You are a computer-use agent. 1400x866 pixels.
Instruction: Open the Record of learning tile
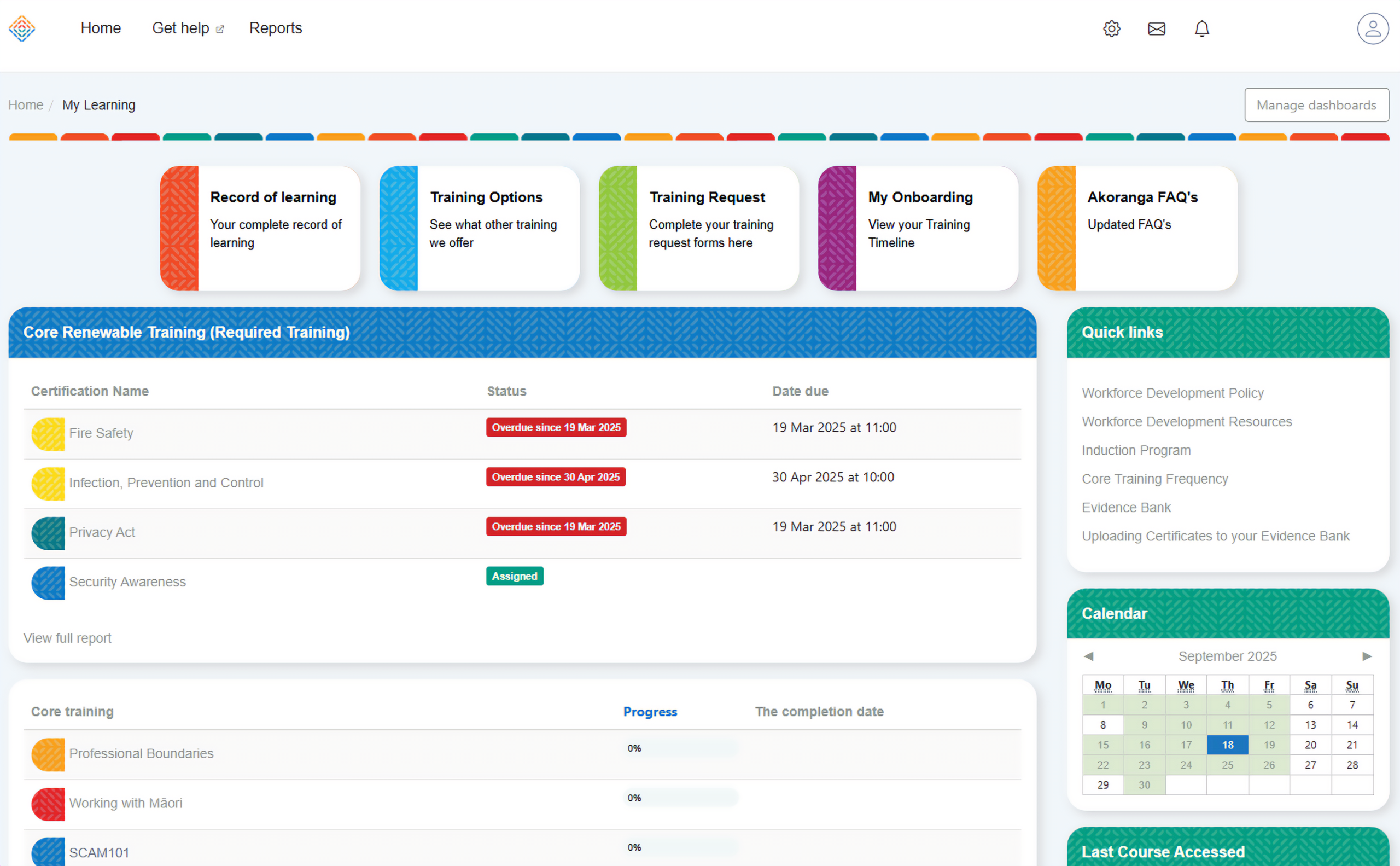pyautogui.click(x=260, y=228)
